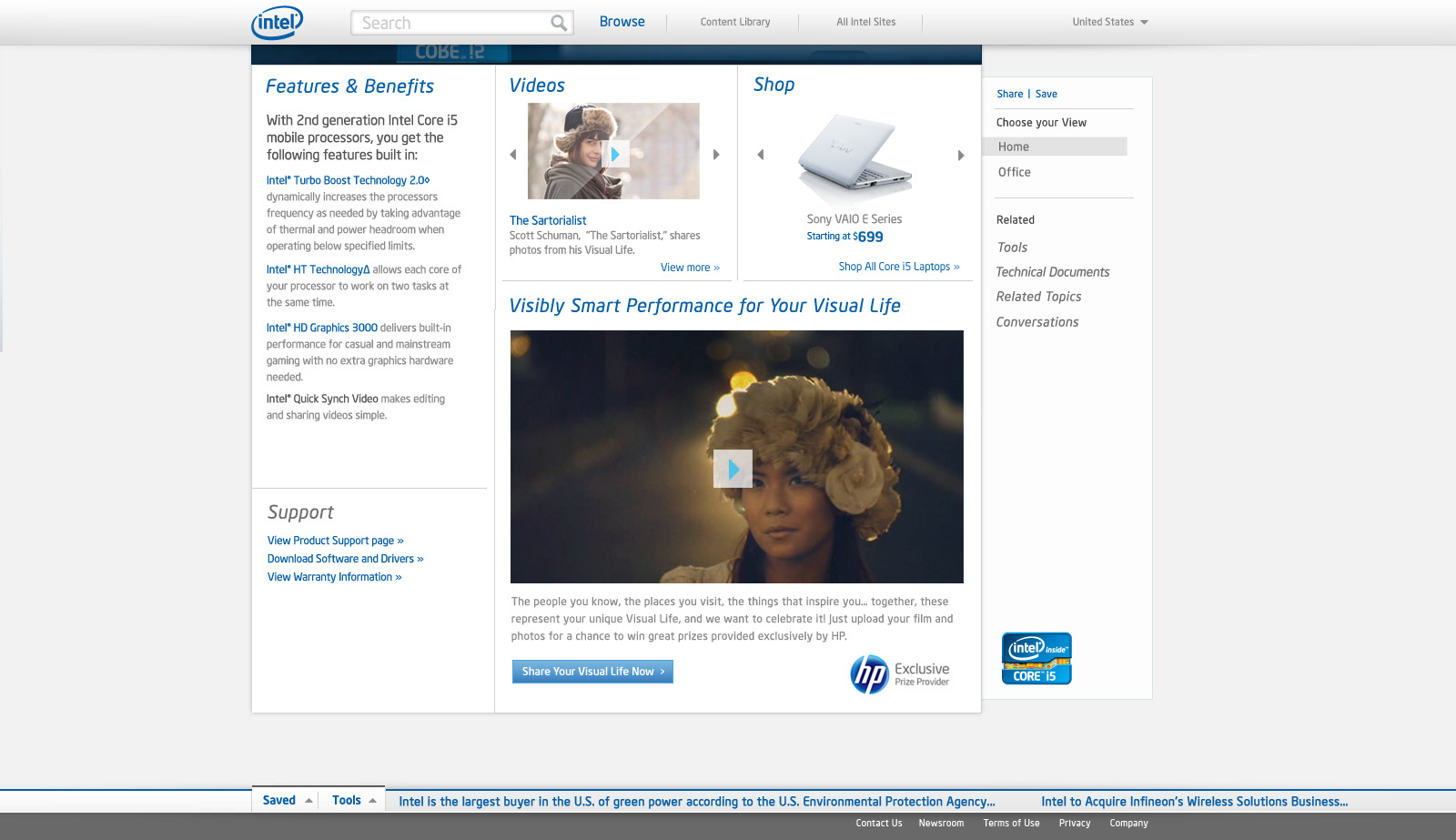The image size is (1456, 840).
Task: Open Download Software and Drivers
Action: coord(346,559)
